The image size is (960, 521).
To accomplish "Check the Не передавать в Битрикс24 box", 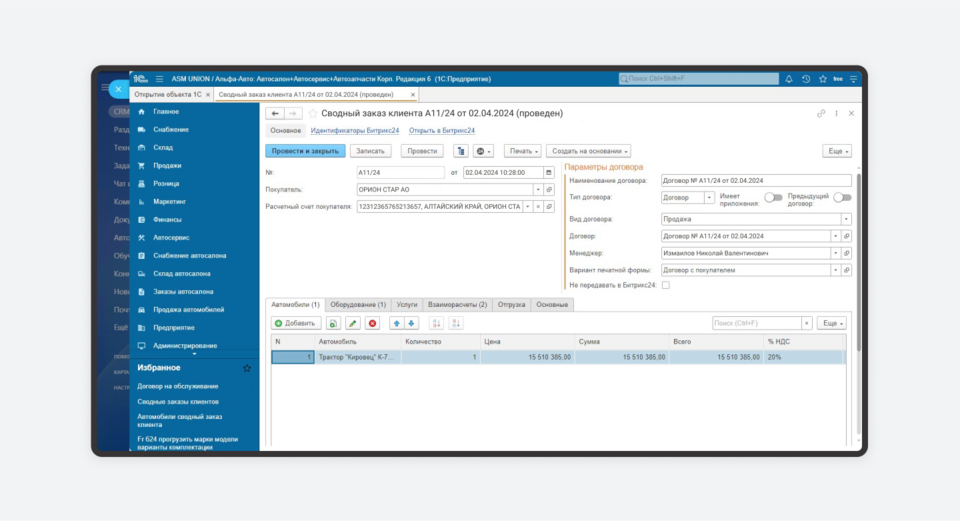I will pos(666,285).
